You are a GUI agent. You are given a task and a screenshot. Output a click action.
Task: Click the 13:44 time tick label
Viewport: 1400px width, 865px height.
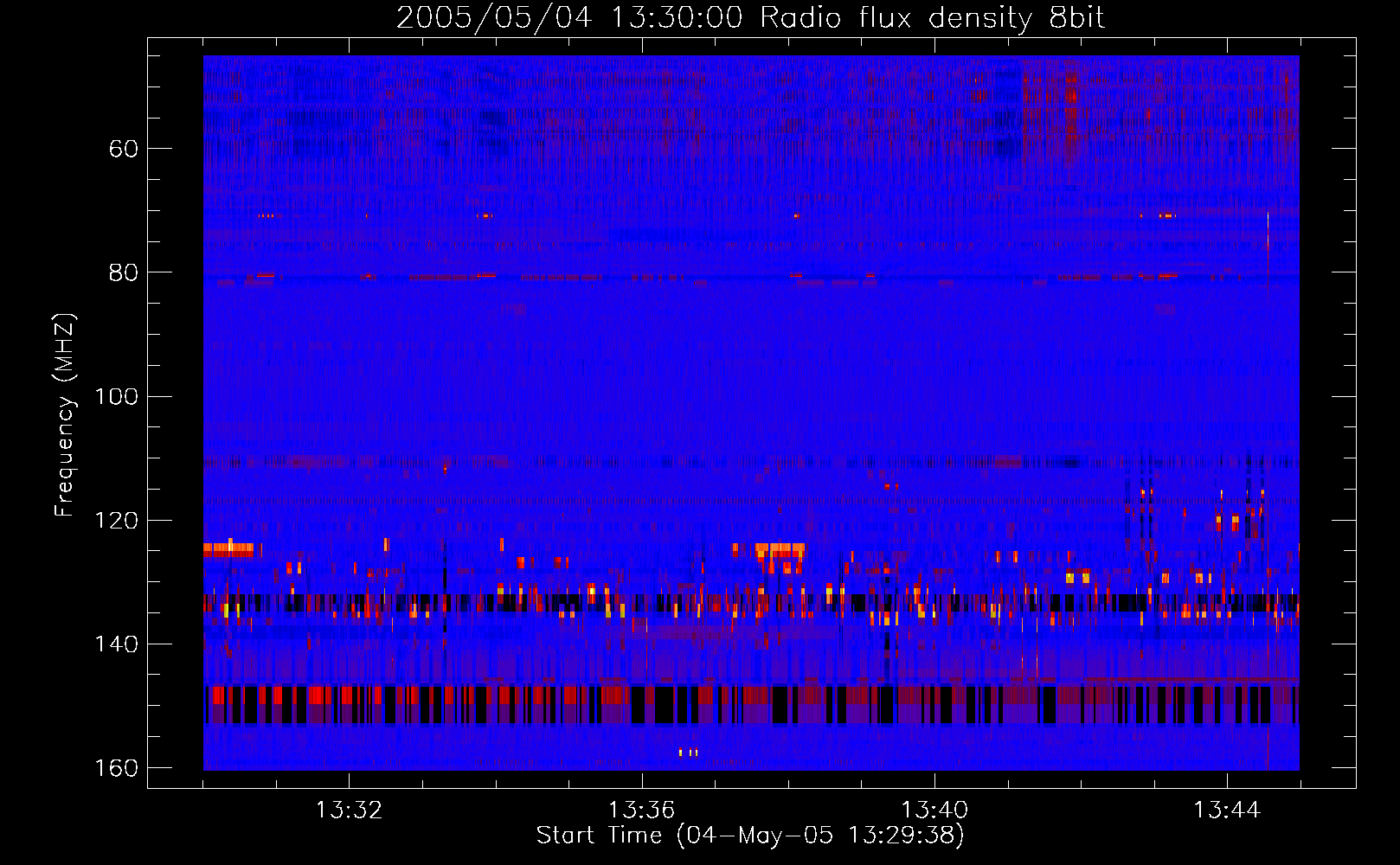[x=1227, y=811]
